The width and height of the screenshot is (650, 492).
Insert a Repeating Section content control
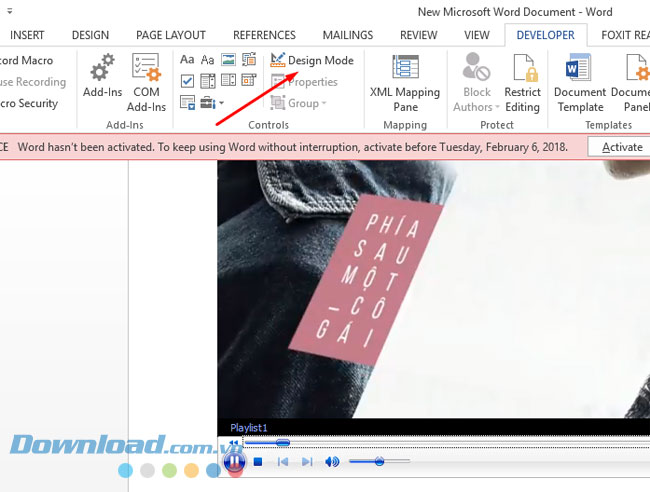click(187, 102)
